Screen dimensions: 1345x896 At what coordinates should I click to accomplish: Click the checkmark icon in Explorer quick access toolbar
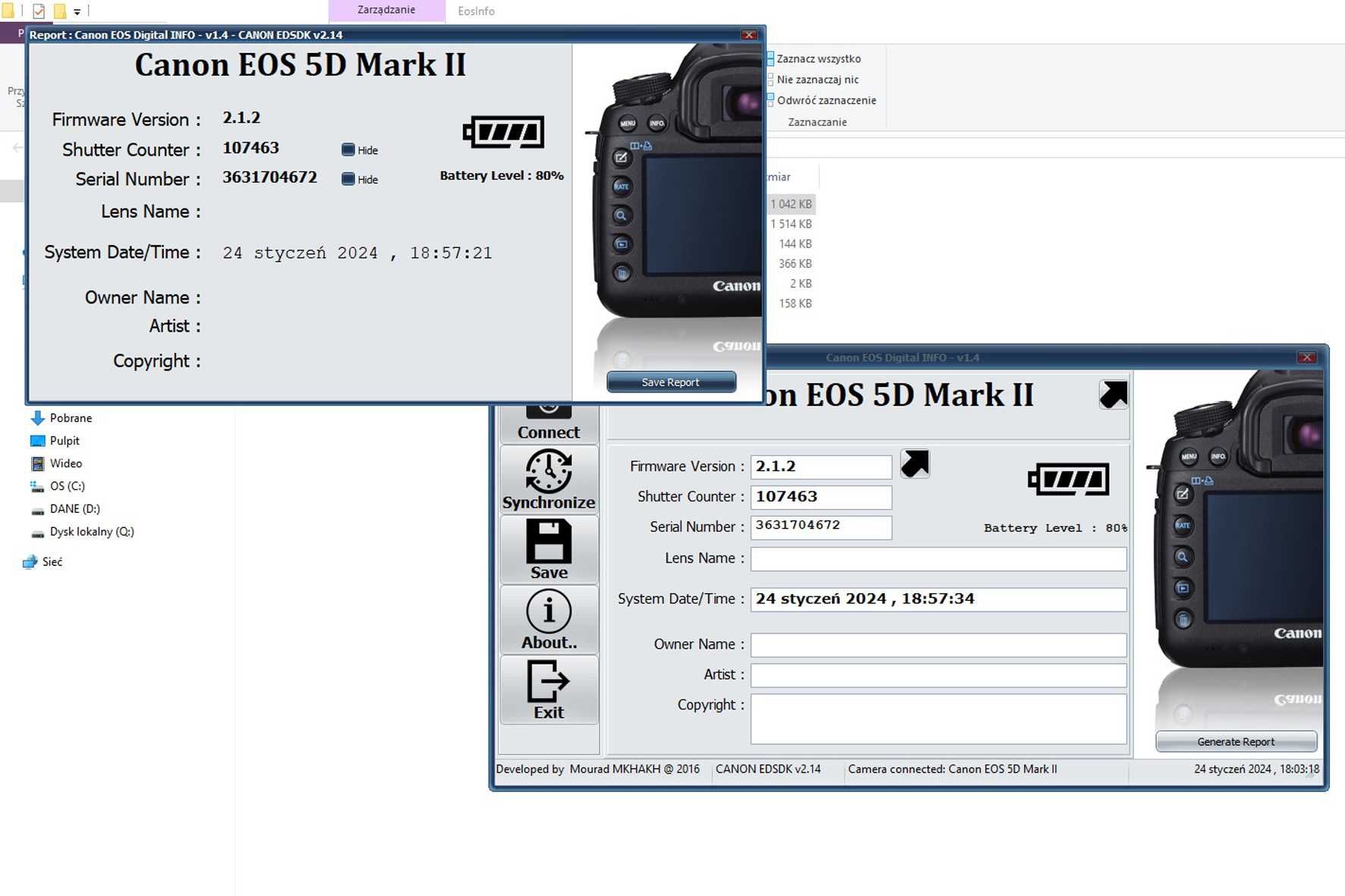39,11
